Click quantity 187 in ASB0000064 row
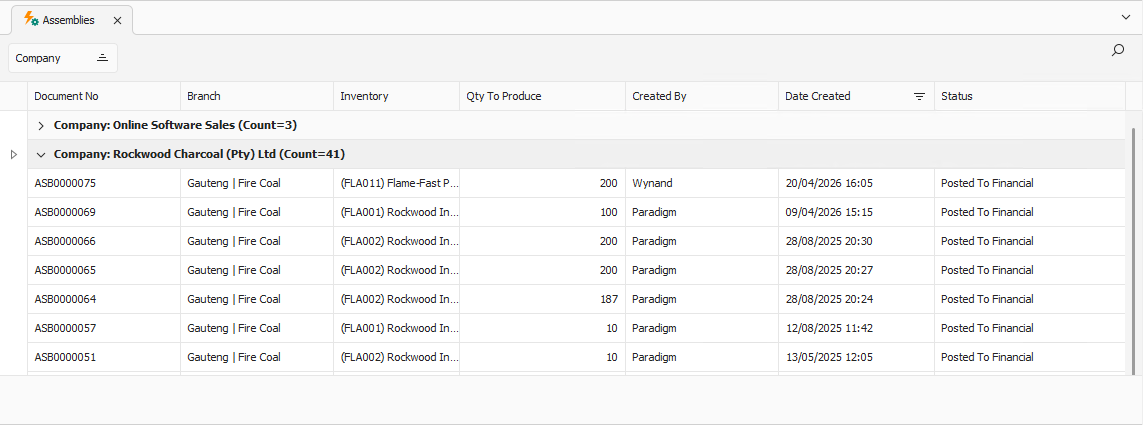This screenshot has width=1143, height=425. point(609,300)
